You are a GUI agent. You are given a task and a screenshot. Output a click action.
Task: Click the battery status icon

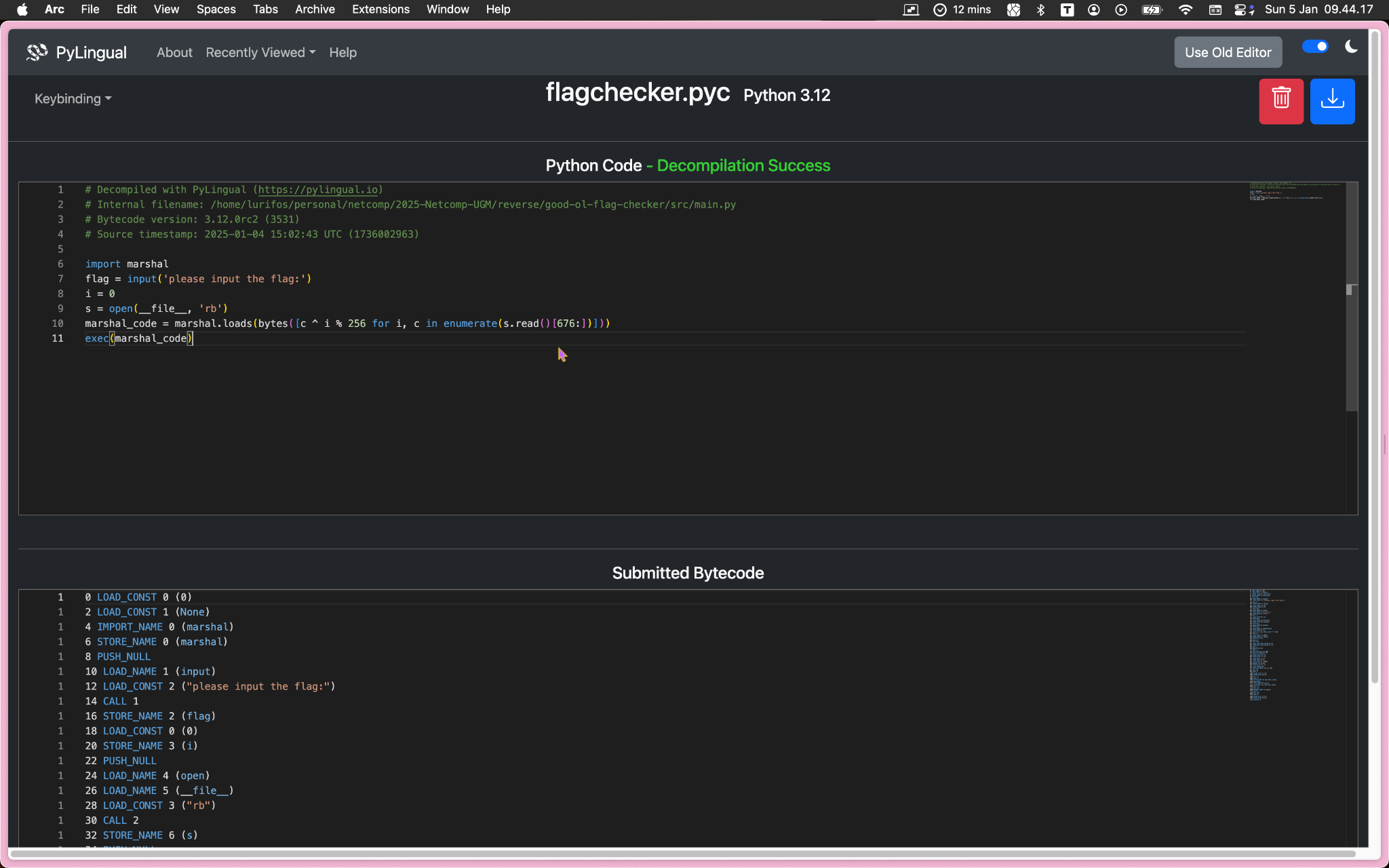pos(1152,9)
